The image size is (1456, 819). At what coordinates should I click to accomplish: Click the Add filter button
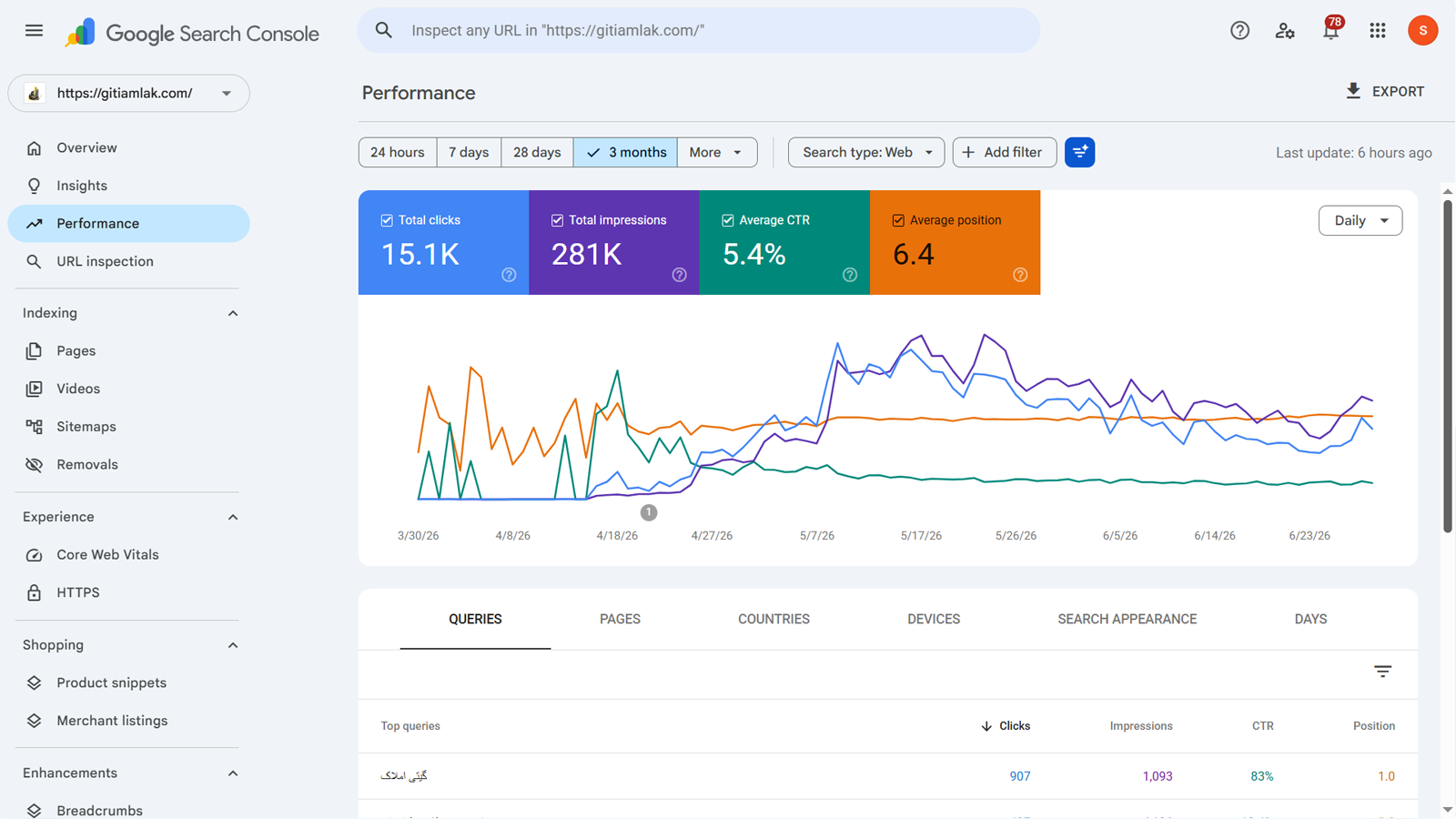1004,152
